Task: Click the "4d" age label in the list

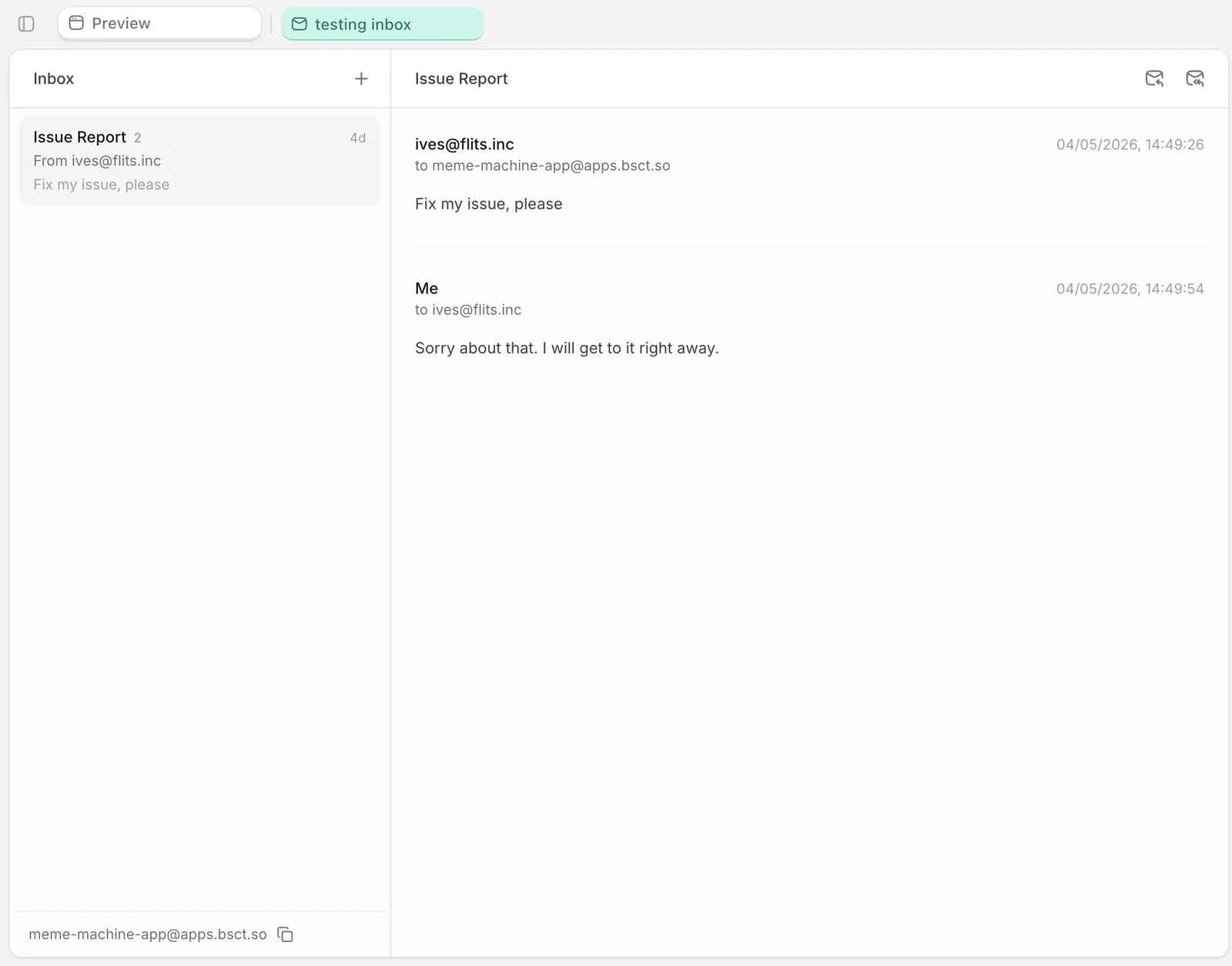Action: (x=358, y=138)
